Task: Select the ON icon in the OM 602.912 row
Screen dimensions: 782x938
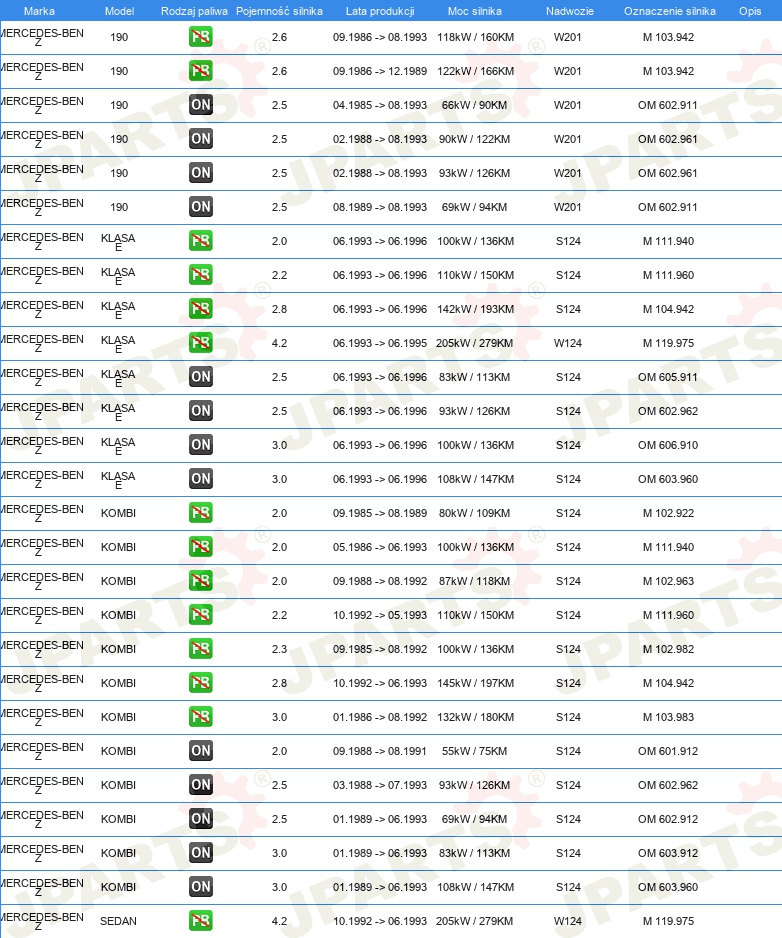Action: [x=200, y=819]
